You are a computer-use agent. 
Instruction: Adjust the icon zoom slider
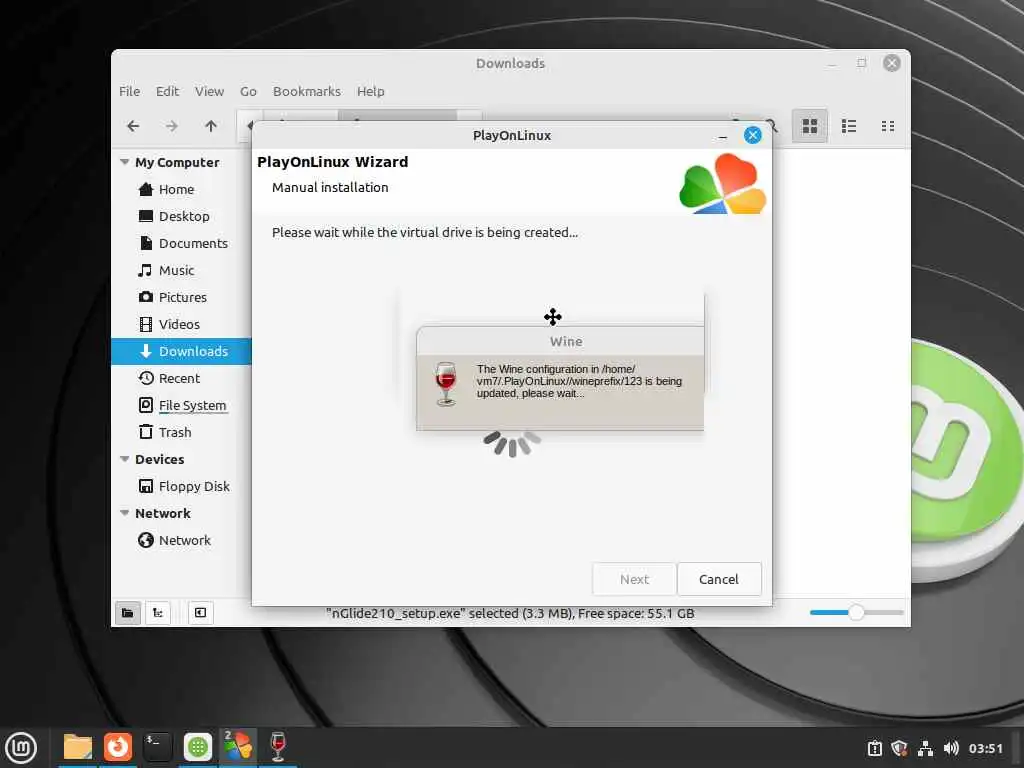[856, 613]
